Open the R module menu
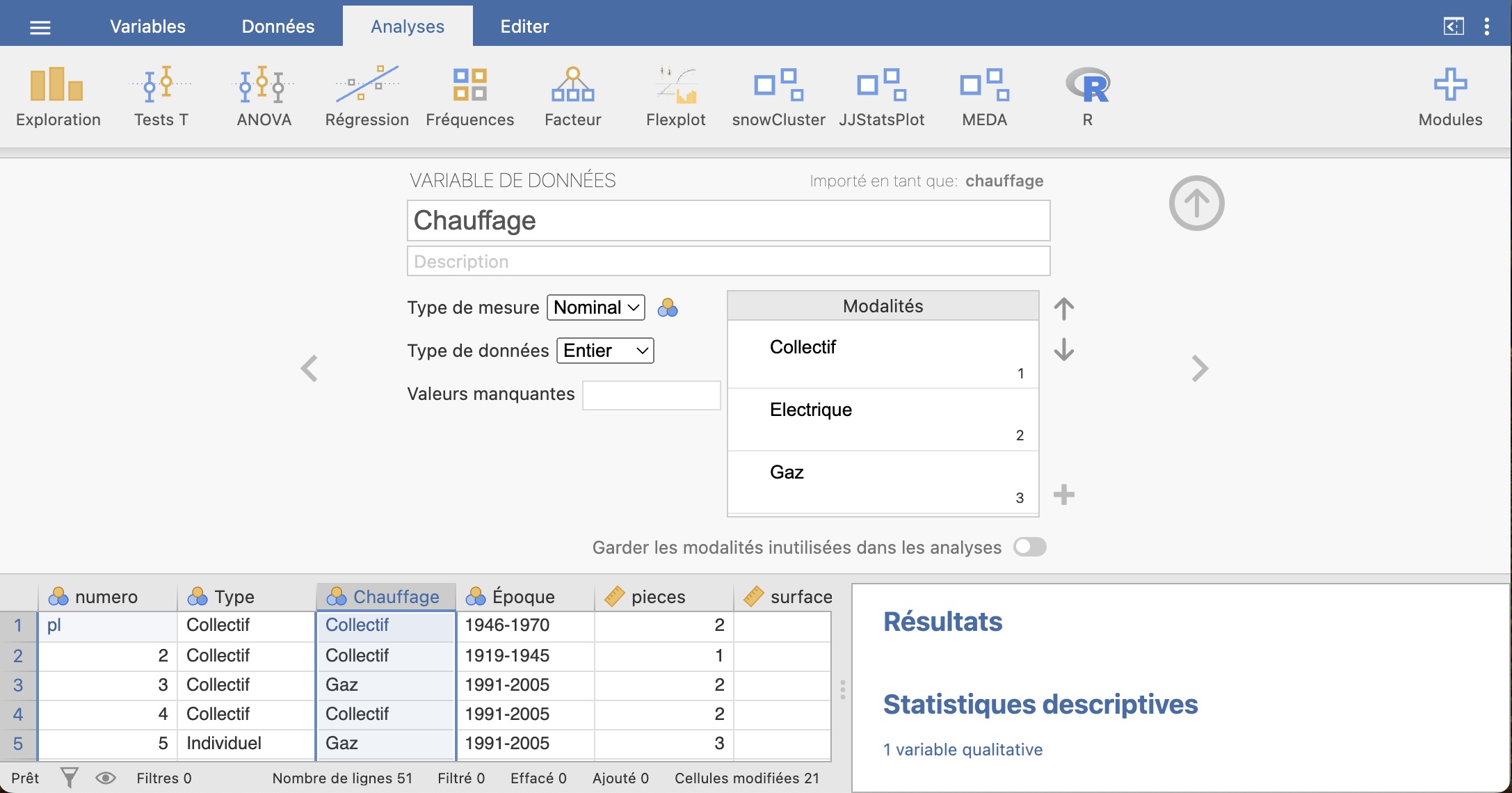Screen dimensions: 1512x793 (1087, 96)
